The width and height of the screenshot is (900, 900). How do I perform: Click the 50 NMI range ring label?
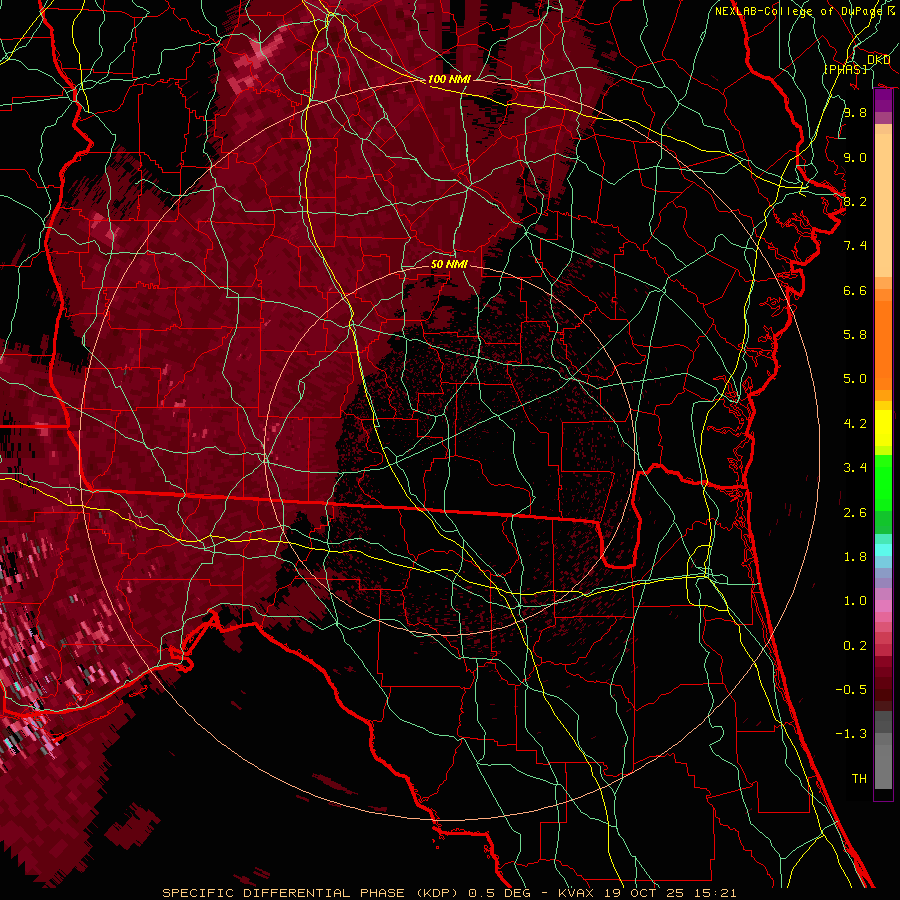point(449,264)
